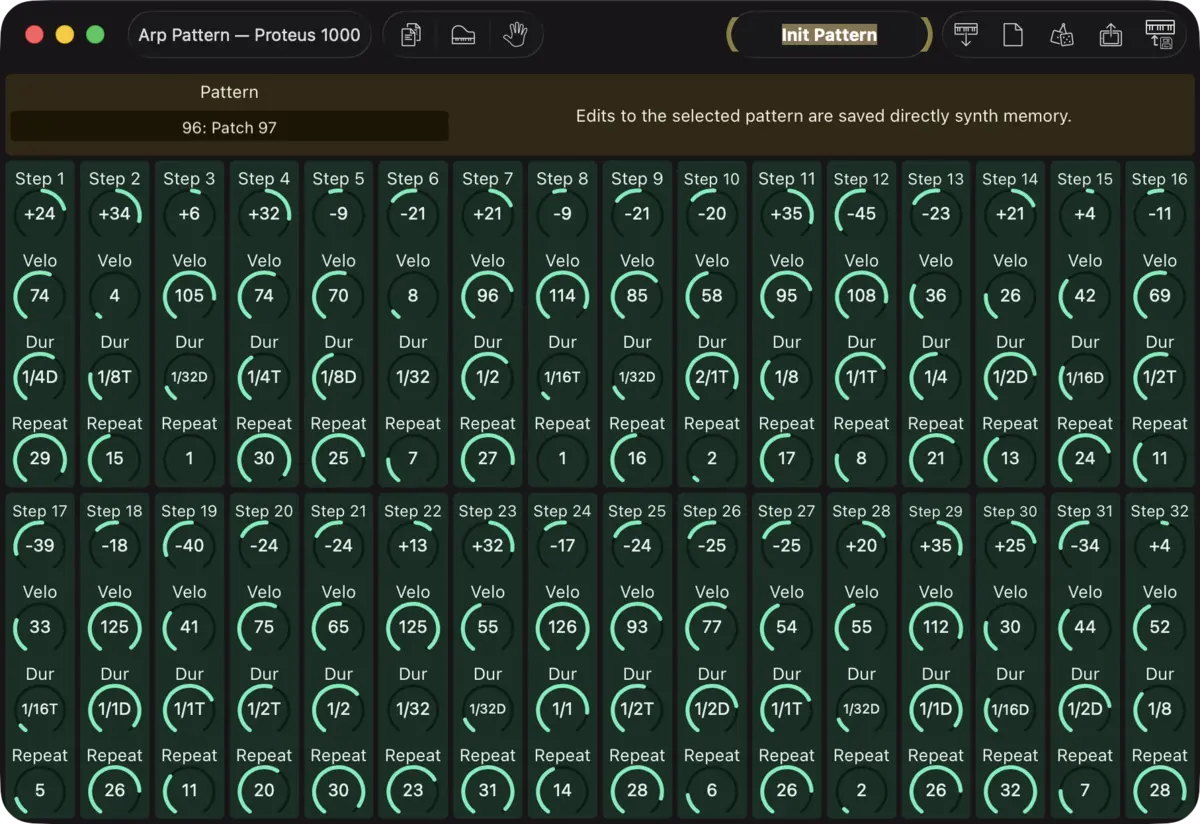Click the Step 11 key offset knob +35
The width and height of the screenshot is (1200, 824).
(787, 213)
